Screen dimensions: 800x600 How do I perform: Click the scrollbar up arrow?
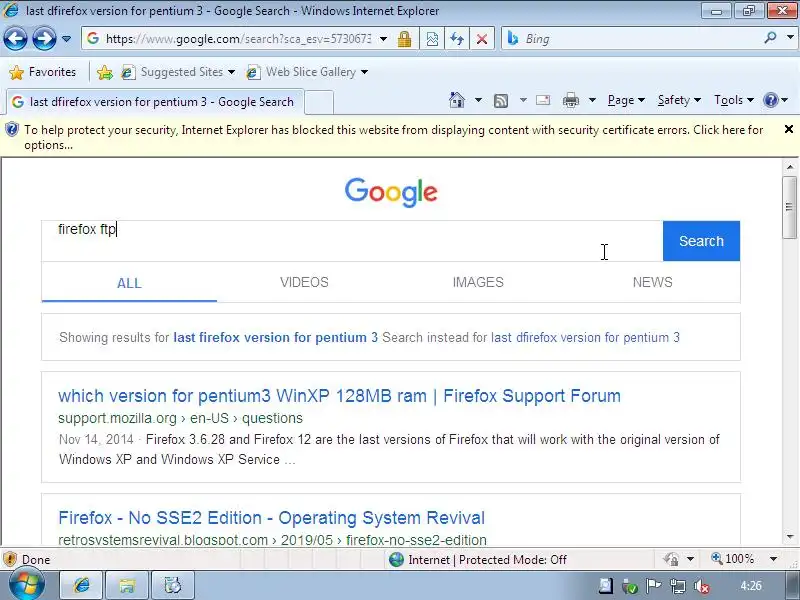790,167
